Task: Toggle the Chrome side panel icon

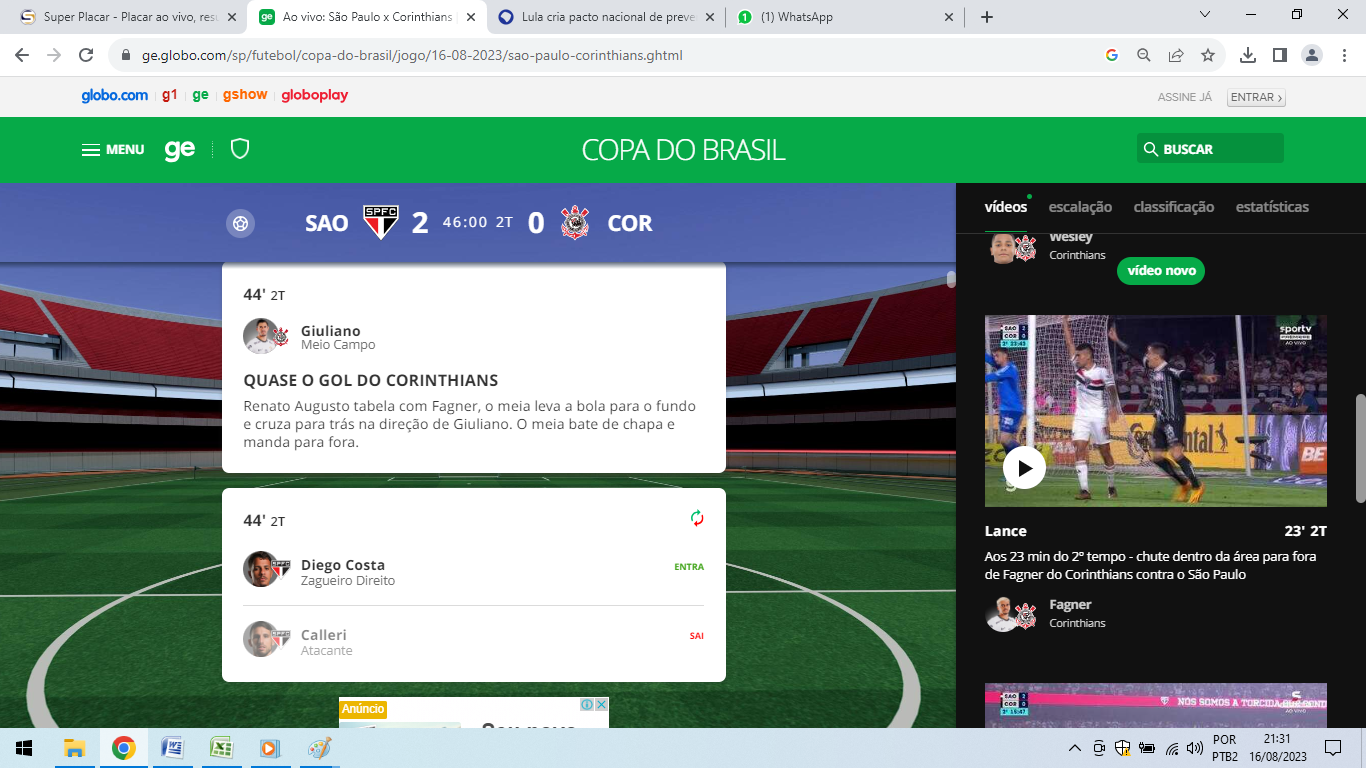Action: (1280, 55)
